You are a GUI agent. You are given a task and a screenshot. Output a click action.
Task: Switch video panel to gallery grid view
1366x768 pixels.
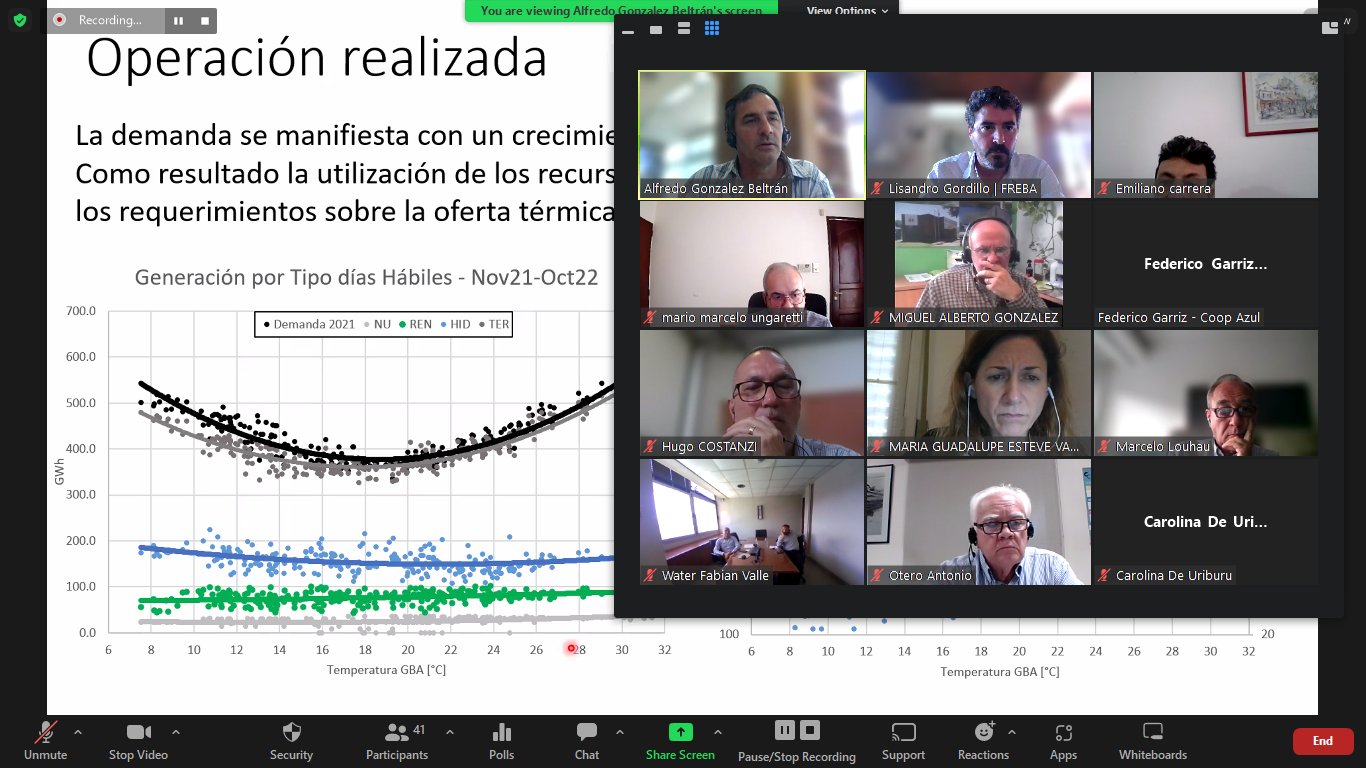click(x=712, y=29)
